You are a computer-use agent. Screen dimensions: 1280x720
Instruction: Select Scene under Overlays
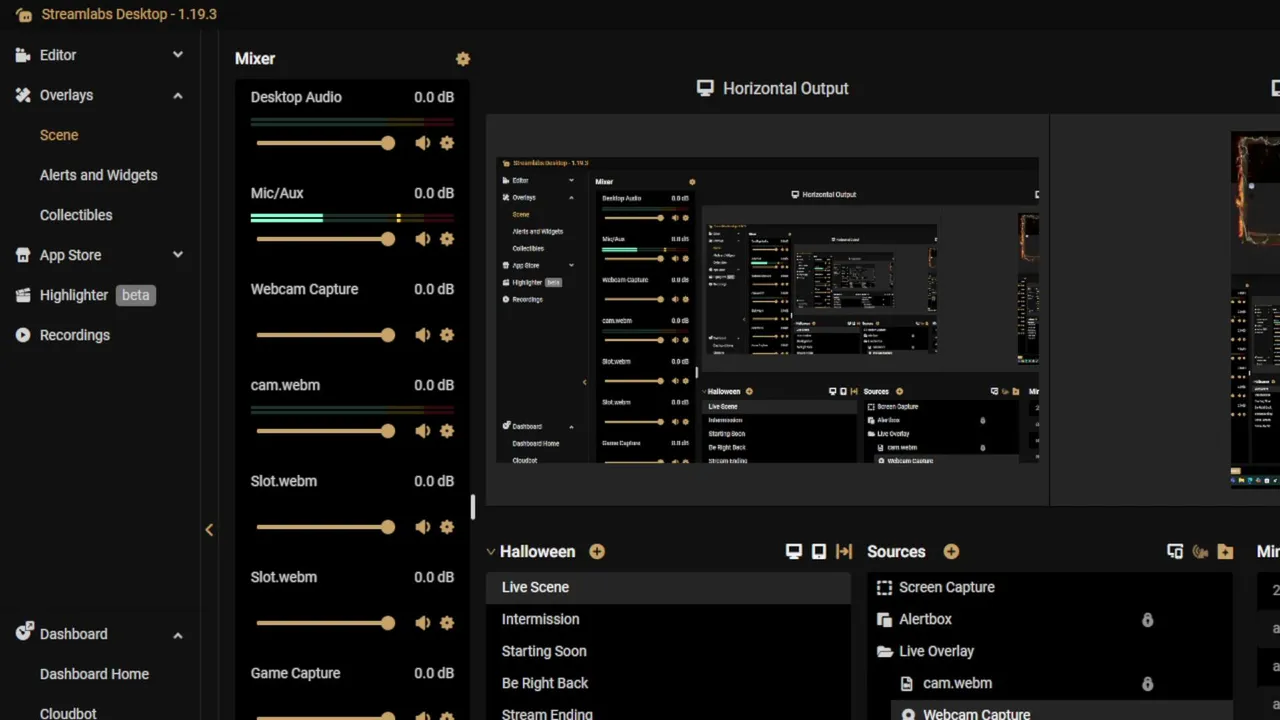click(59, 135)
